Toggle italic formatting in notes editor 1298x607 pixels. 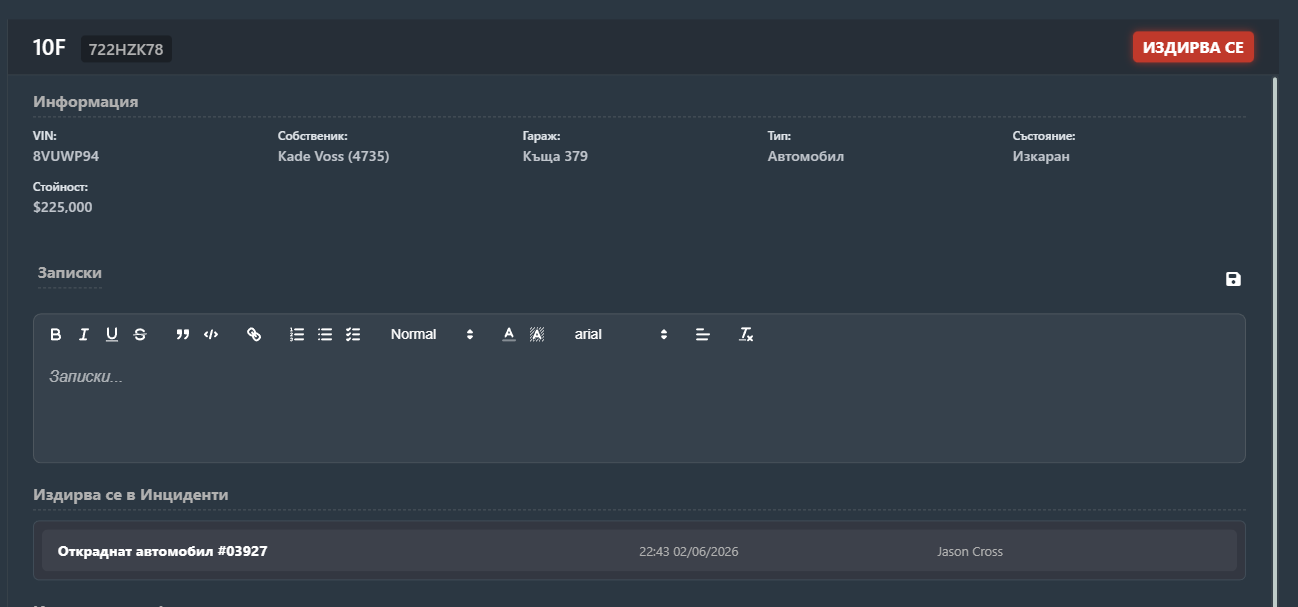pyautogui.click(x=84, y=335)
